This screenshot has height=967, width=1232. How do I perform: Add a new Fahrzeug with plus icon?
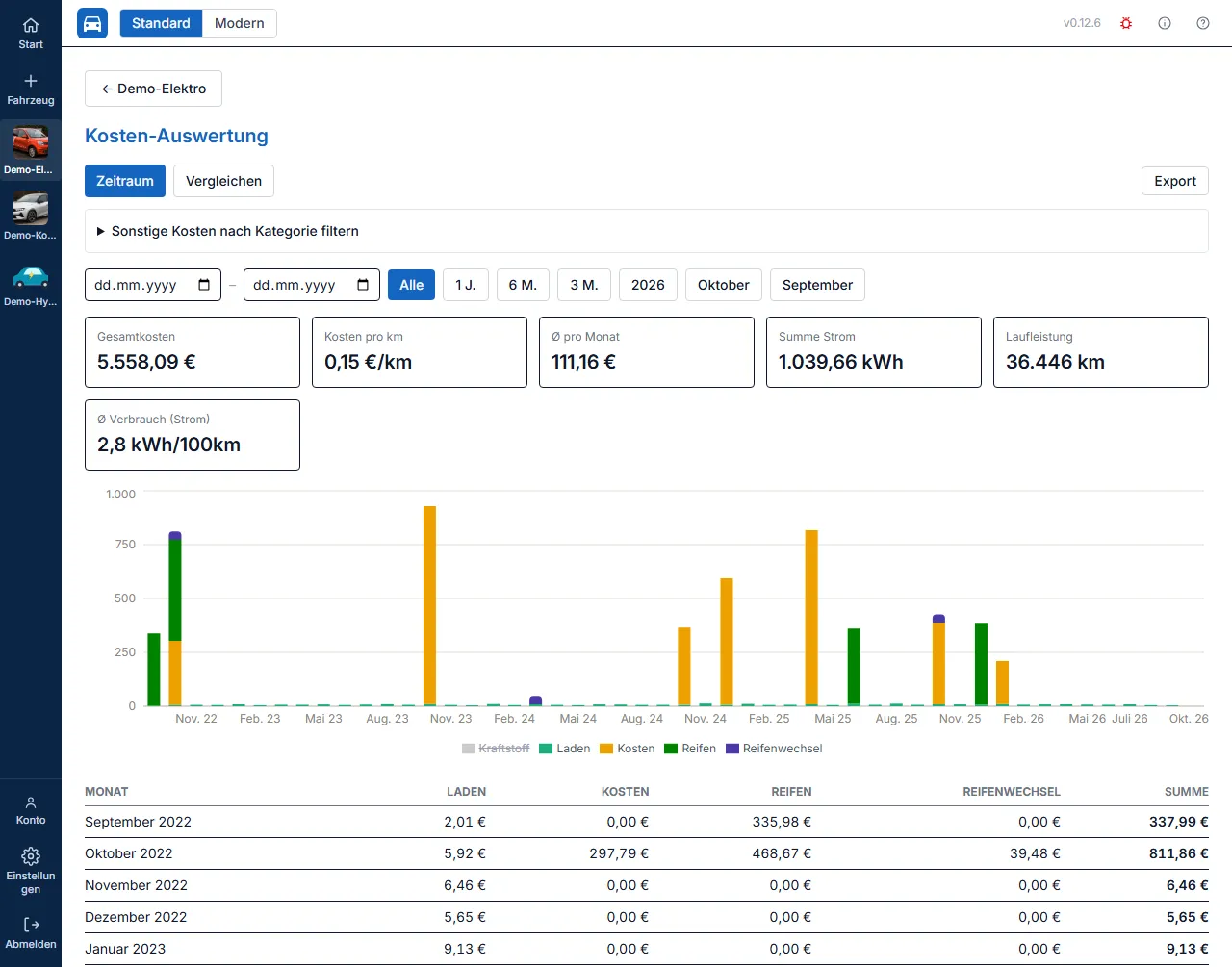coord(31,81)
